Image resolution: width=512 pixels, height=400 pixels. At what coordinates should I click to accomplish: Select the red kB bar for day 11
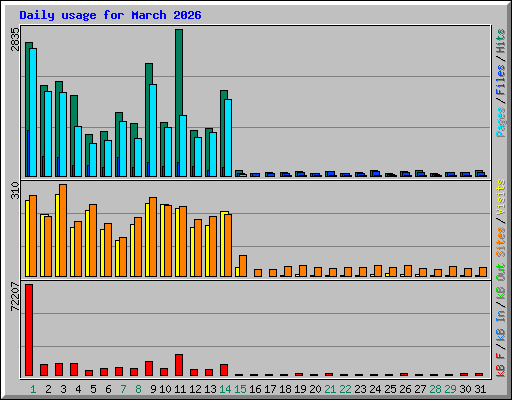tap(179, 365)
